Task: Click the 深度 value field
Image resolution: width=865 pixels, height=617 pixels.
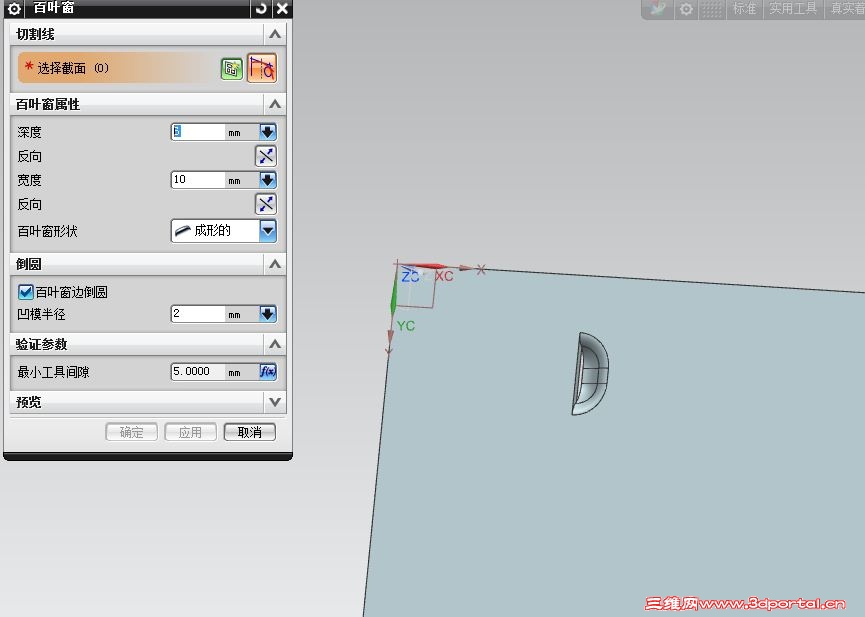Action: 197,132
